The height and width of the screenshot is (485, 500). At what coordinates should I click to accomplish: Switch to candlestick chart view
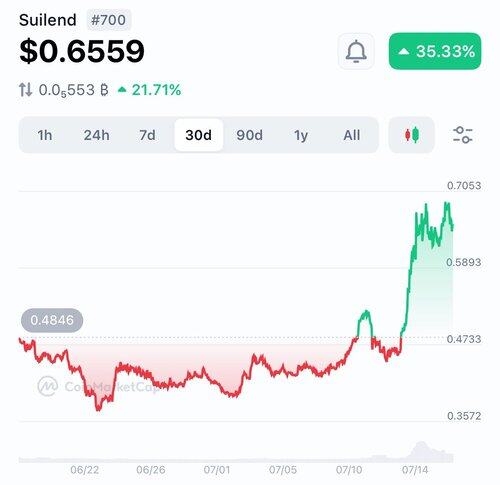412,135
